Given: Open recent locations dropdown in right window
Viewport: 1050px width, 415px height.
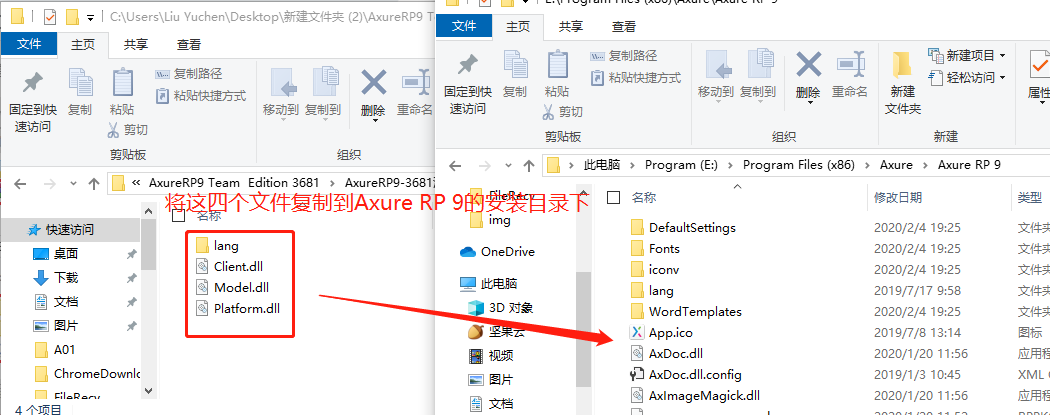Looking at the screenshot, I should point(508,165).
